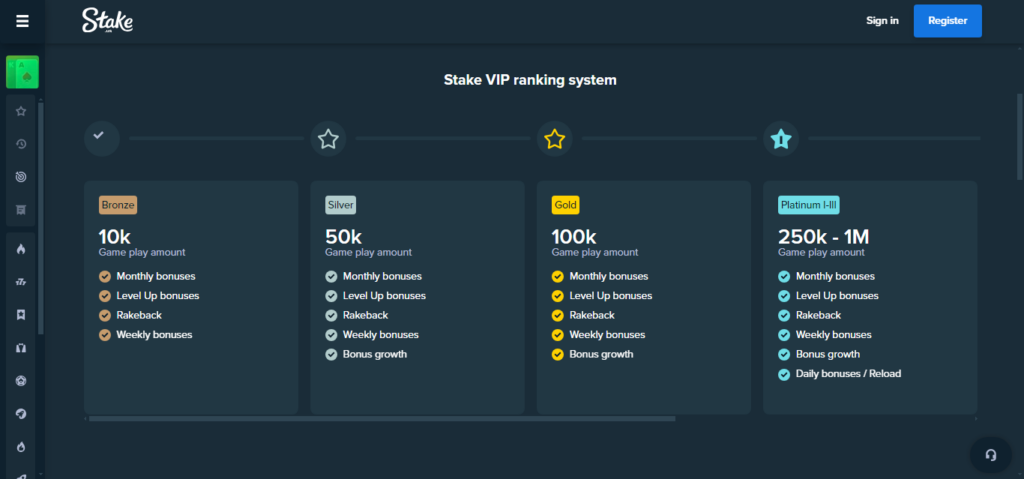Click the horizontal scrollbar under rank cards
Screen dimensions: 1024x479
click(x=382, y=418)
